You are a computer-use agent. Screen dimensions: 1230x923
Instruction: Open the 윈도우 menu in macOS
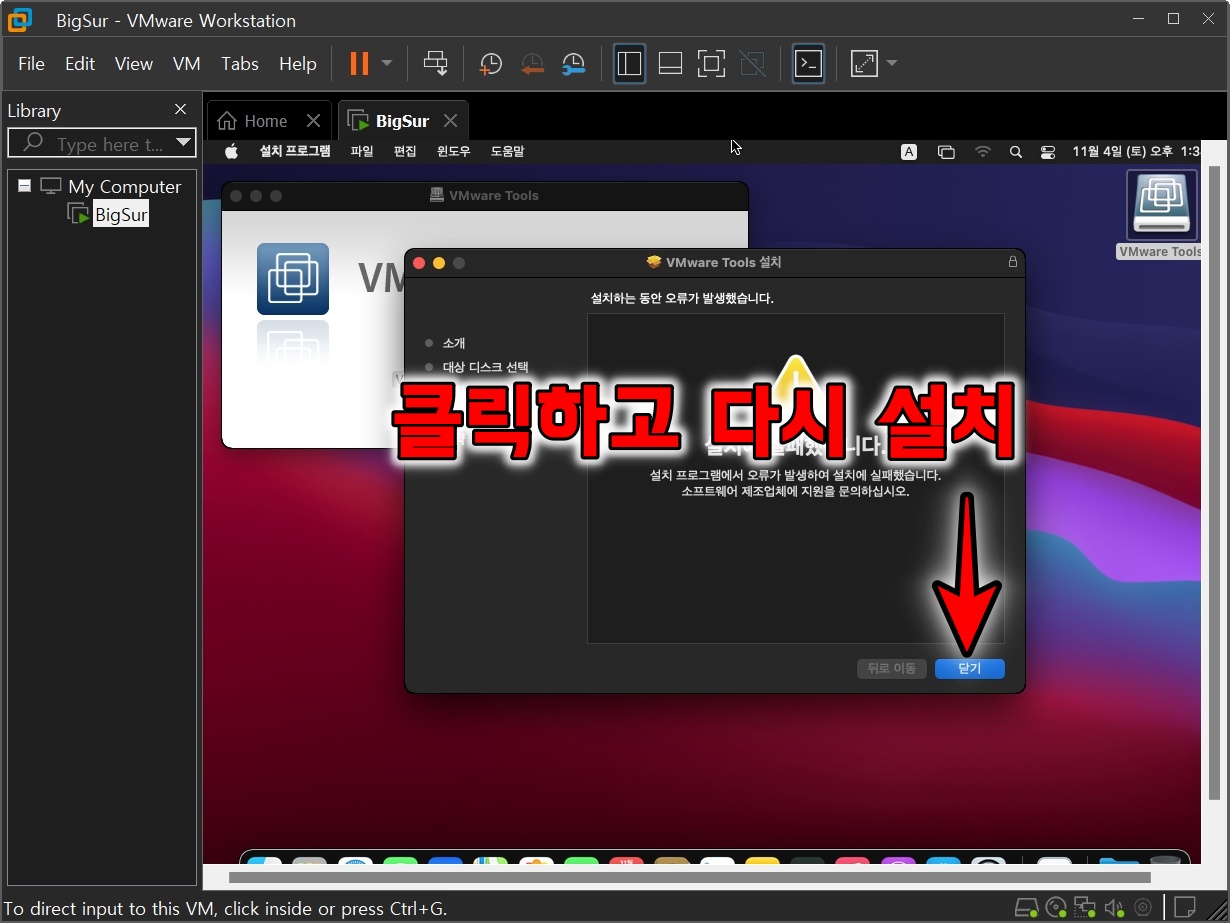[454, 152]
